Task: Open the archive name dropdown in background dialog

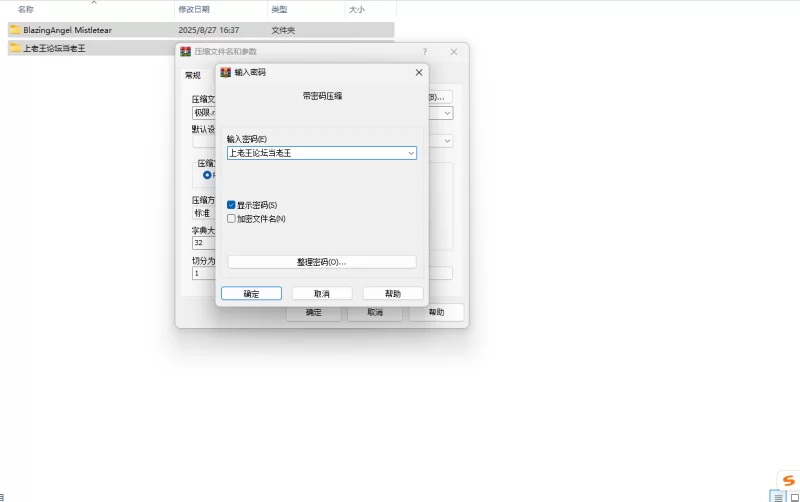Action: pyautogui.click(x=447, y=113)
